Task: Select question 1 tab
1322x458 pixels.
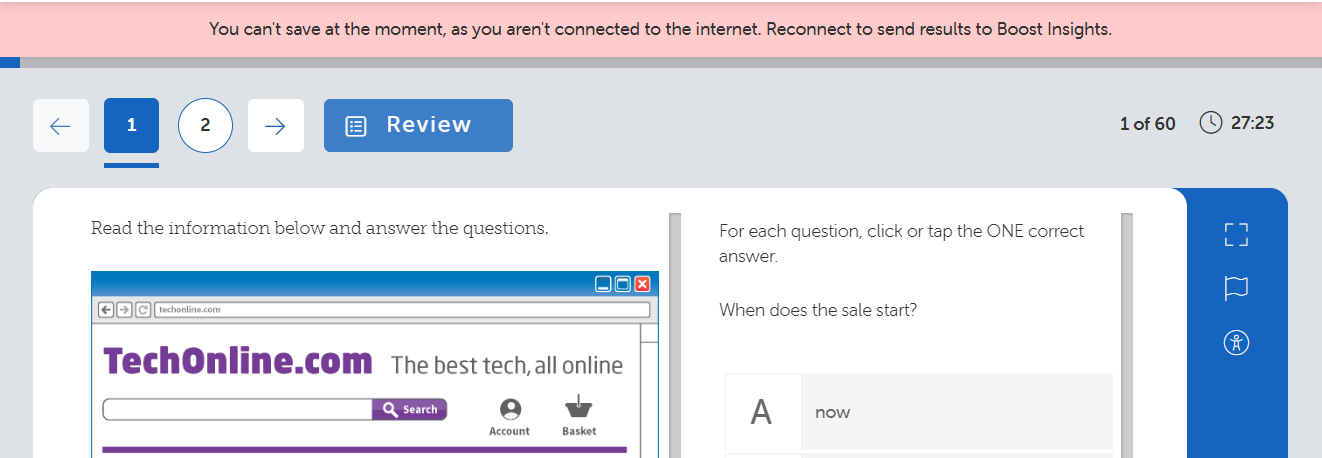Action: point(131,125)
